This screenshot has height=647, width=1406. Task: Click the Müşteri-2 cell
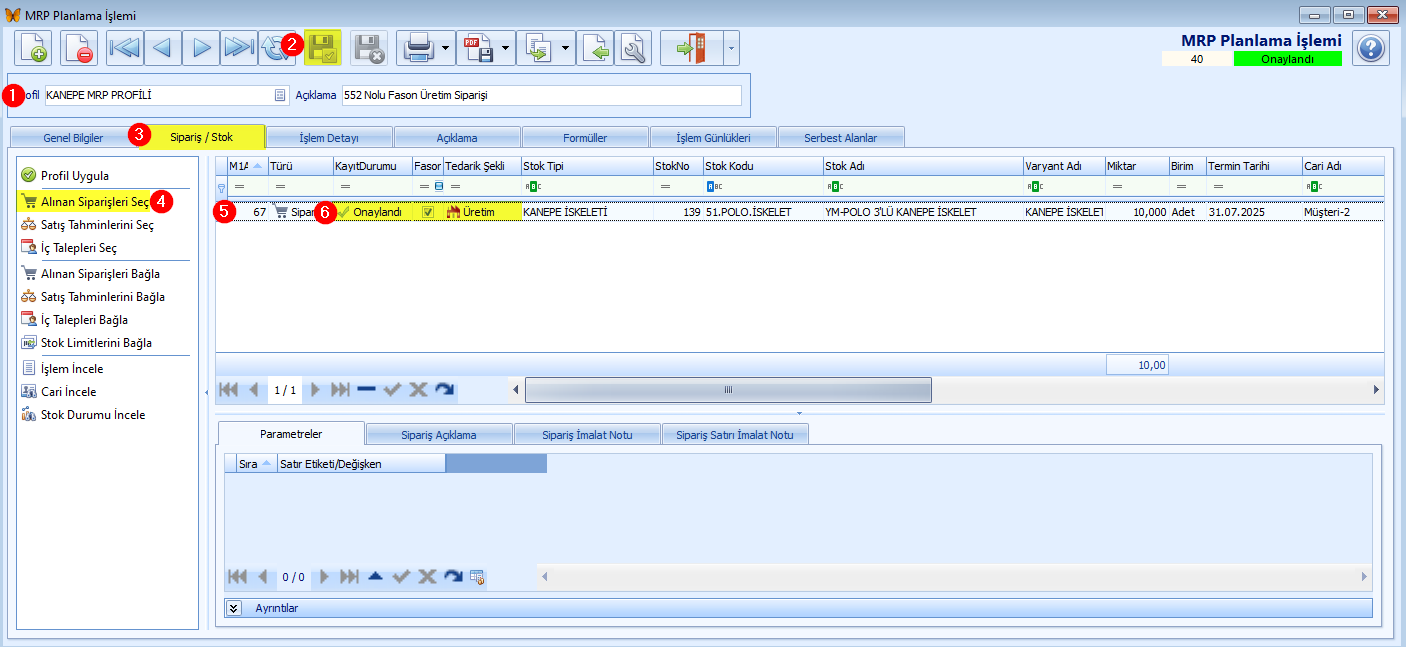point(1342,212)
